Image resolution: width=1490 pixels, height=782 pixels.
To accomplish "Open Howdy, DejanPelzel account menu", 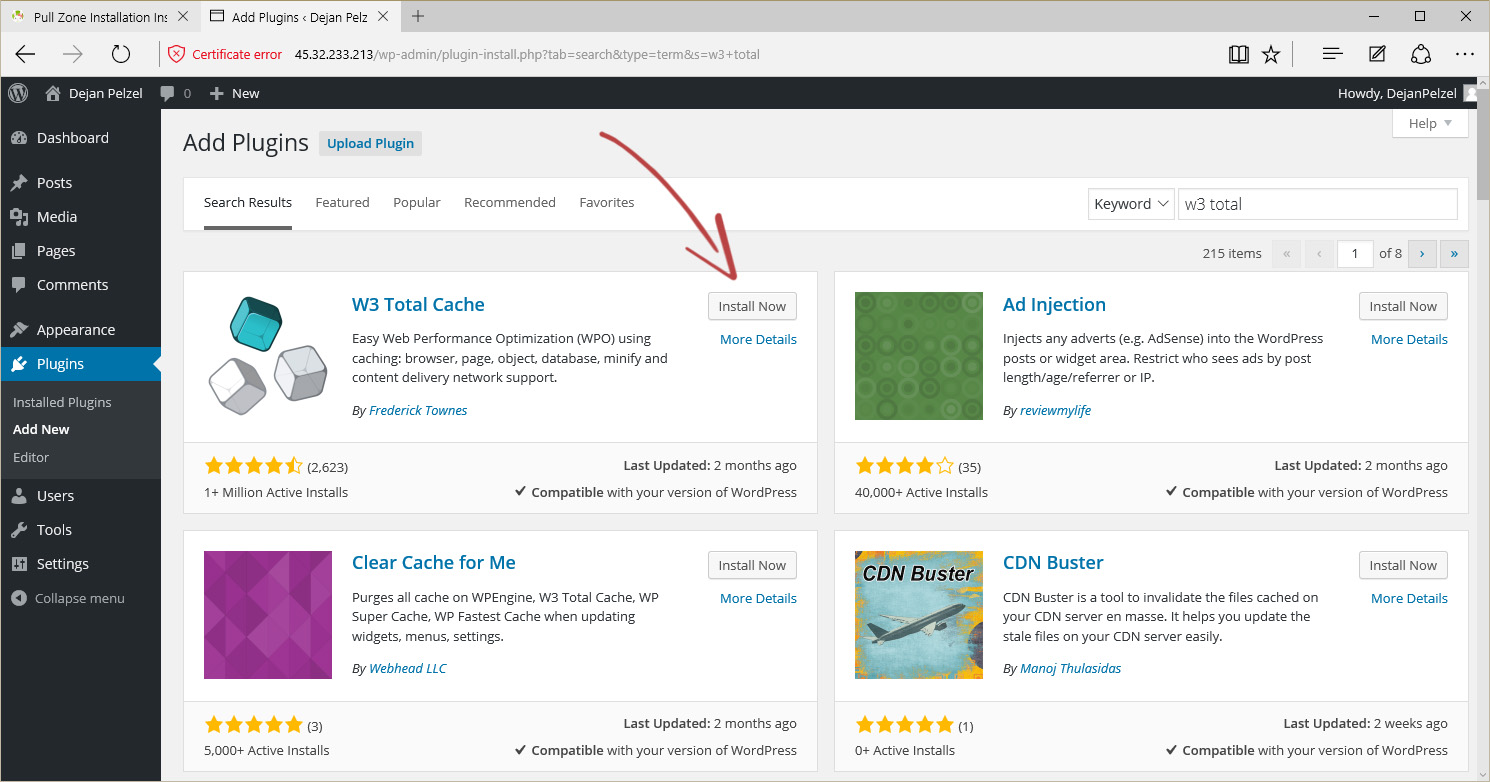I will tap(1408, 93).
